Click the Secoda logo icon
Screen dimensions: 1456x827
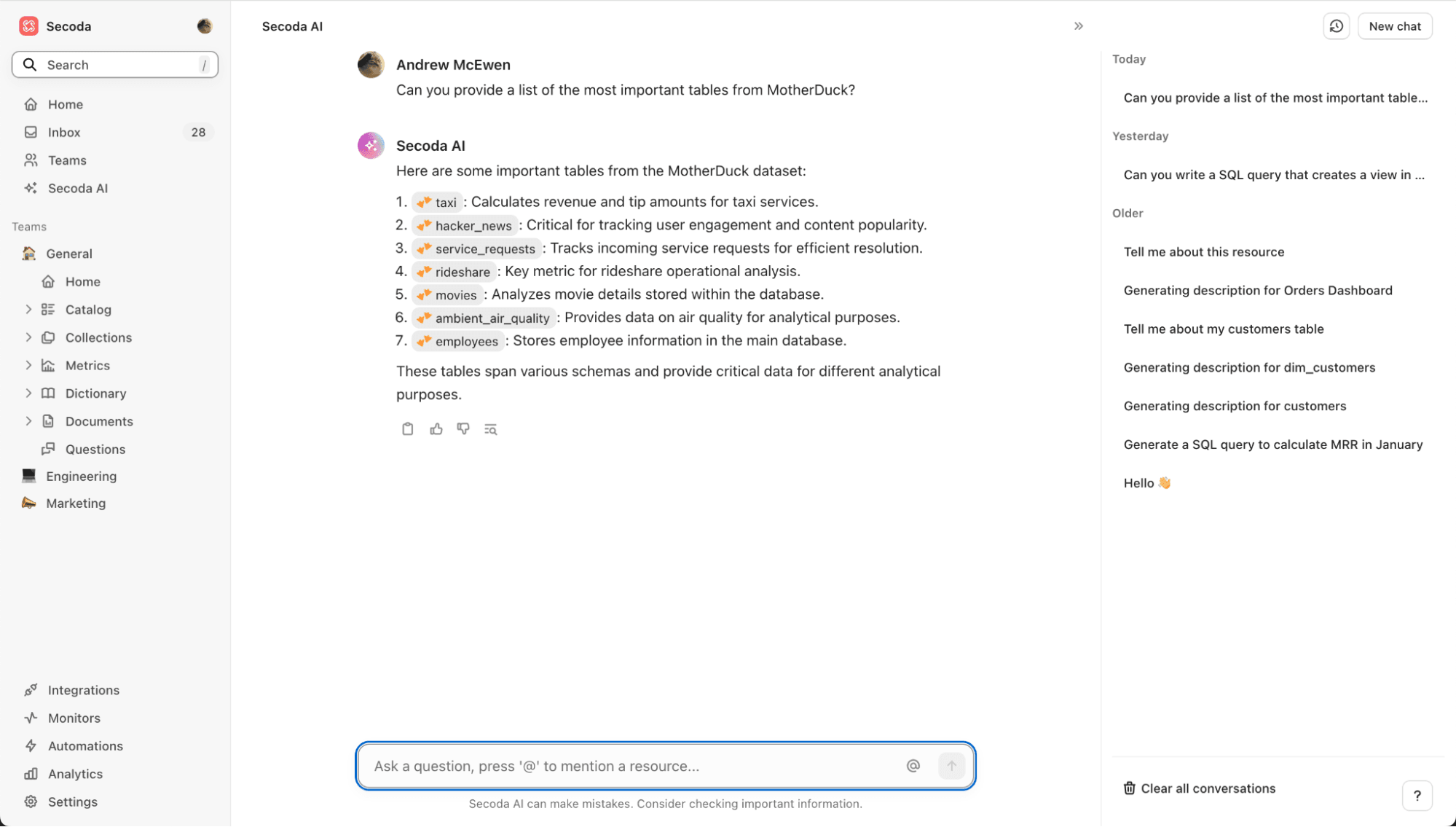[28, 26]
